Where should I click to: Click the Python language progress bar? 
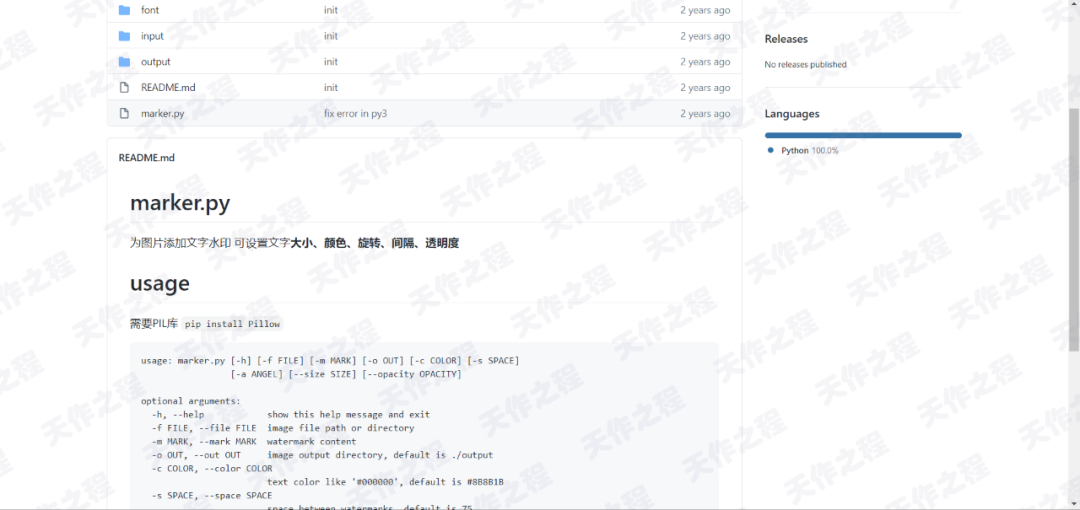tap(863, 135)
